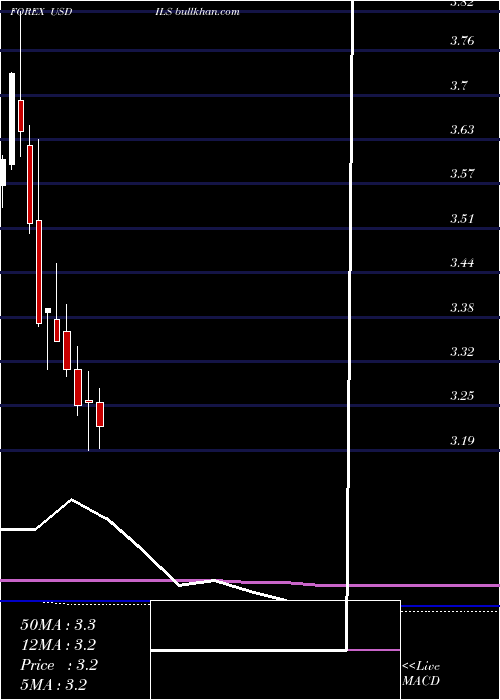Click the 12MA : 3.2 readout

pos(58,645)
